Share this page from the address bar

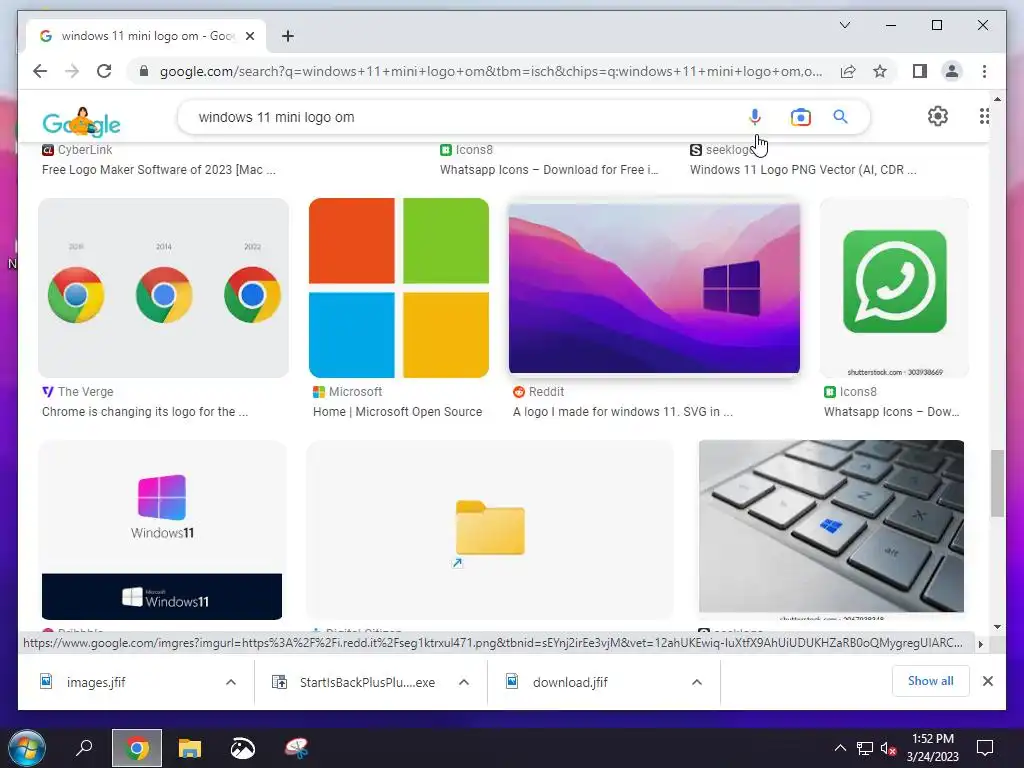(x=848, y=71)
